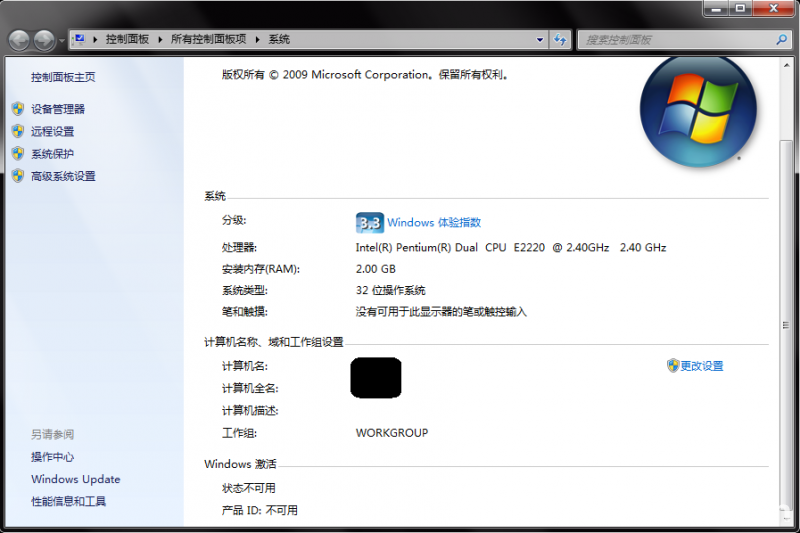Click vertical scrollbar thumb

tap(786, 325)
